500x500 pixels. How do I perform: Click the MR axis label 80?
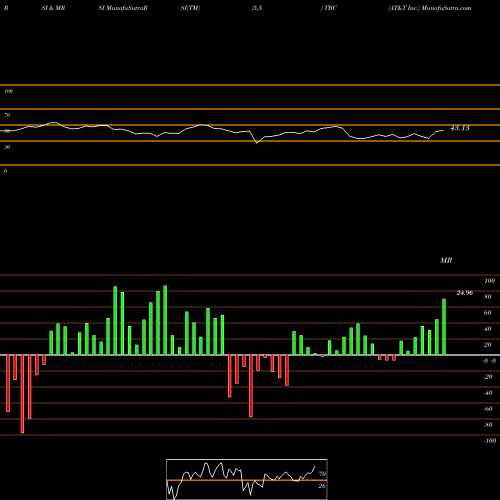[x=488, y=297]
